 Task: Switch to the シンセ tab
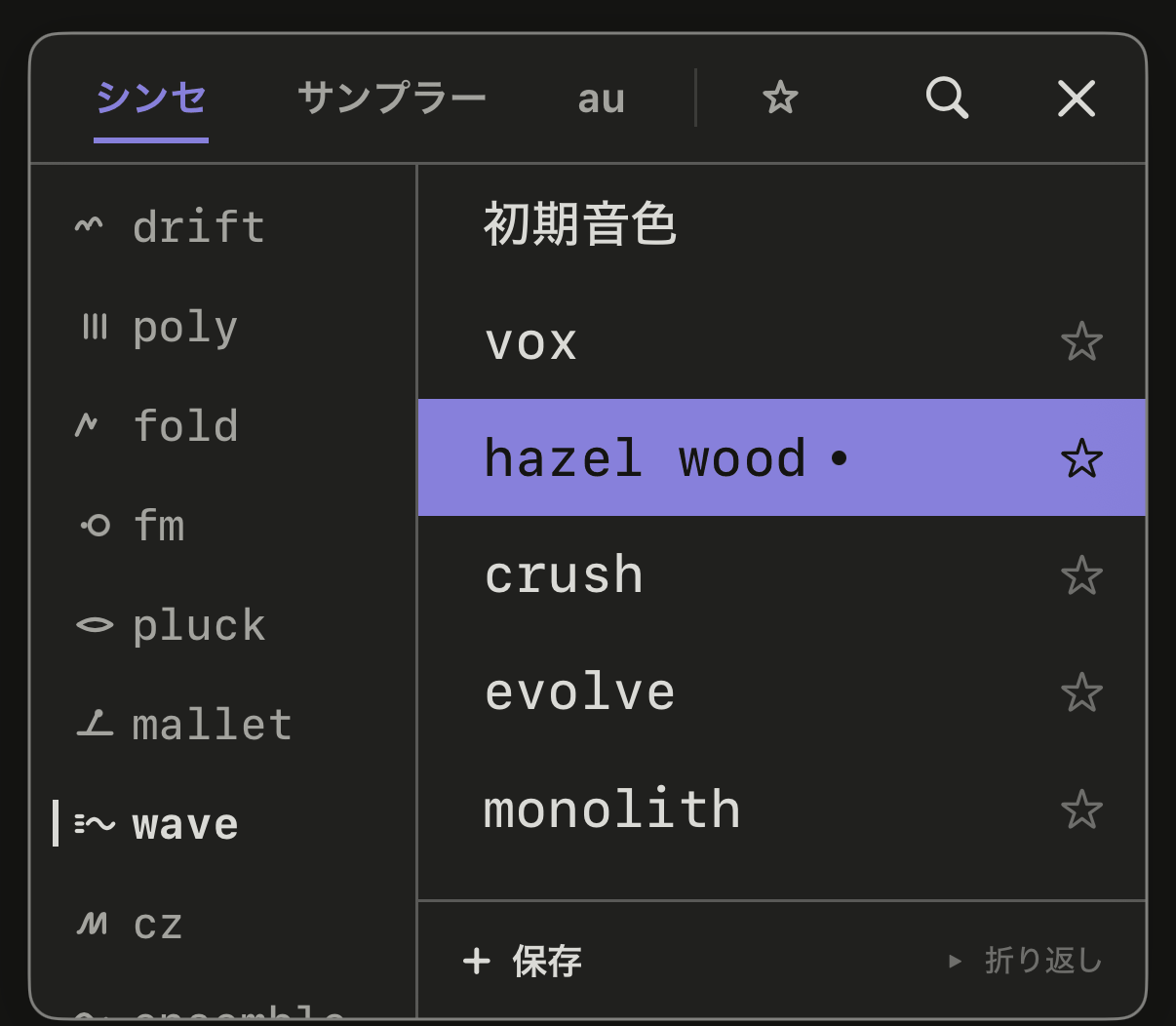click(x=151, y=99)
